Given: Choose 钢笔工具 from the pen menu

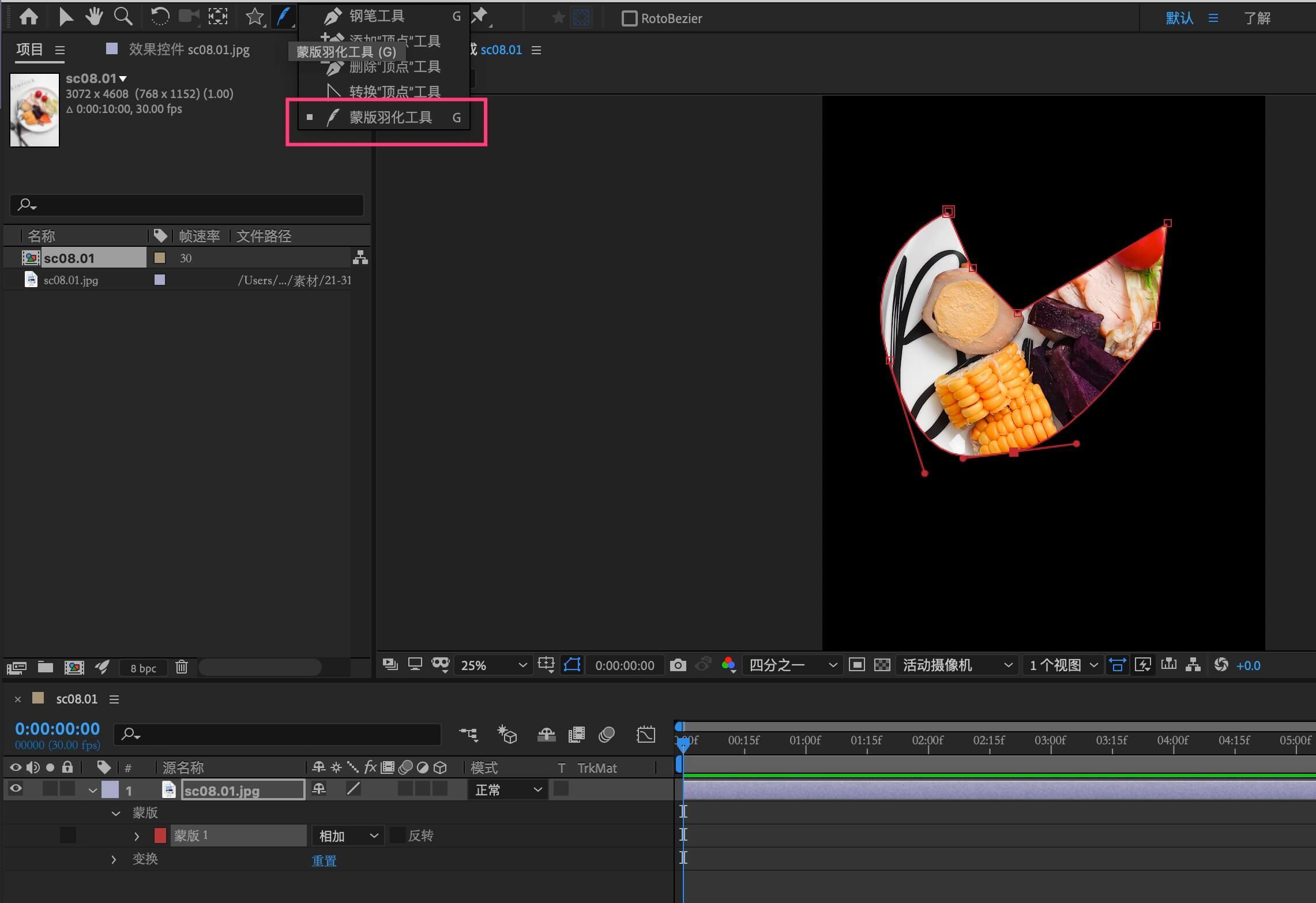Looking at the screenshot, I should [x=376, y=16].
